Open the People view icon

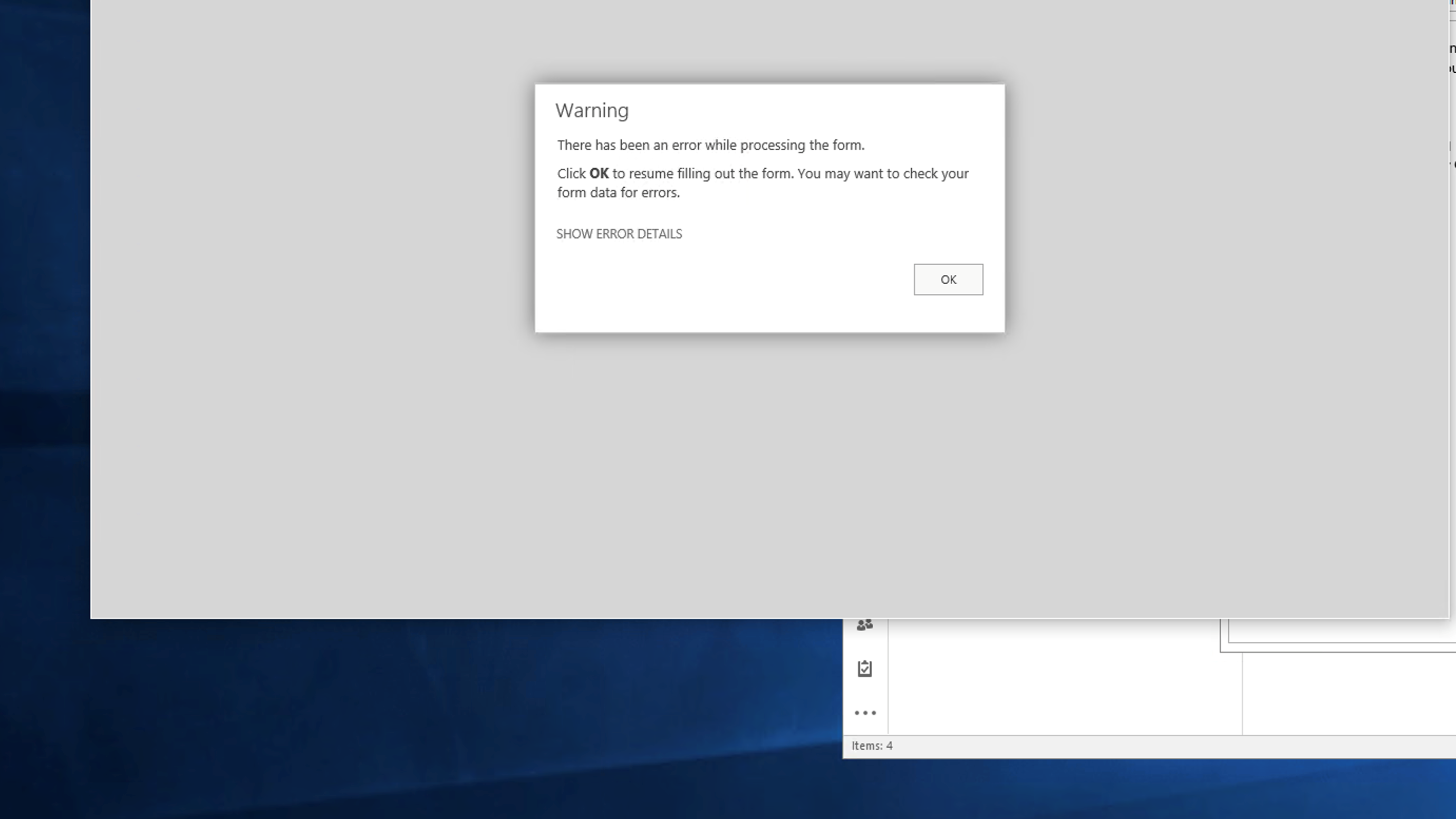[864, 625]
